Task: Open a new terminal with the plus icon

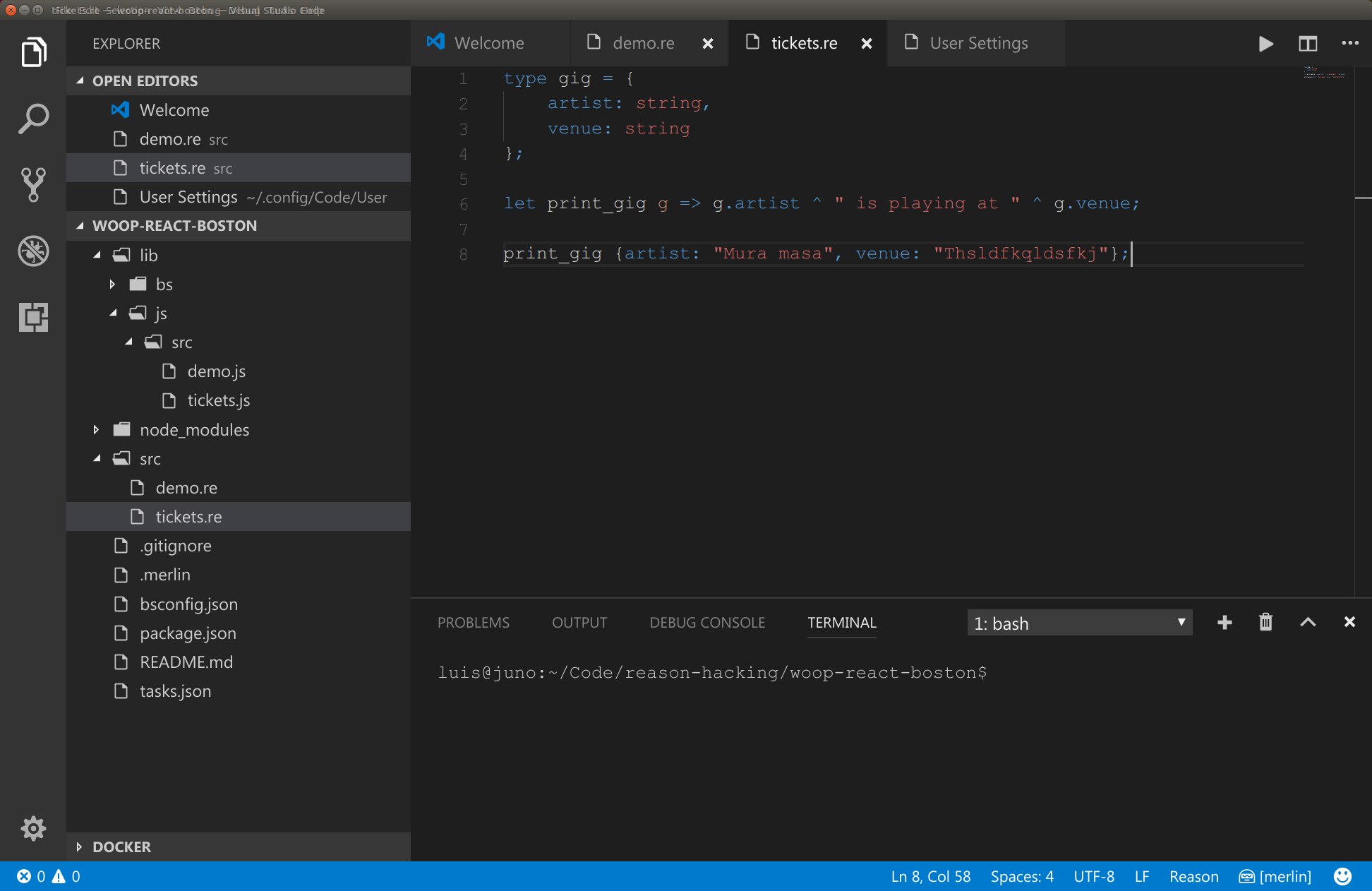Action: point(1224,622)
